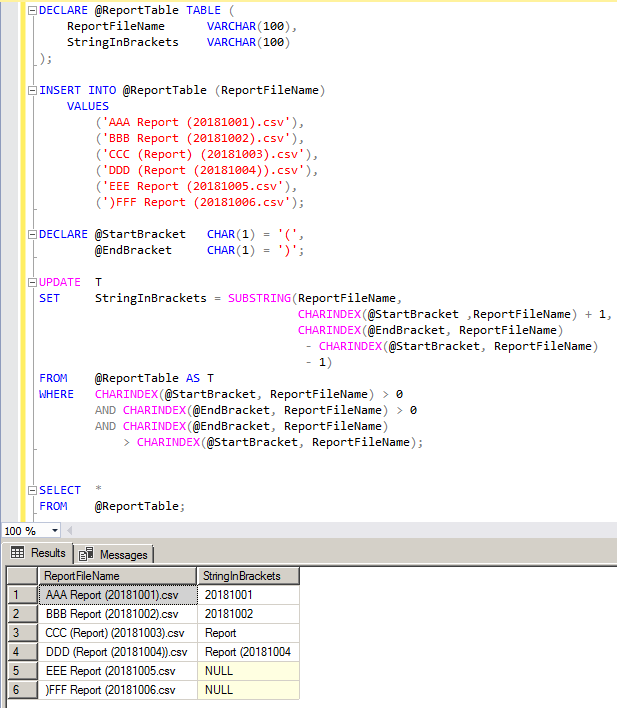Click the VALUES keyword in the editor
617x708 pixels.
pyautogui.click(x=88, y=106)
